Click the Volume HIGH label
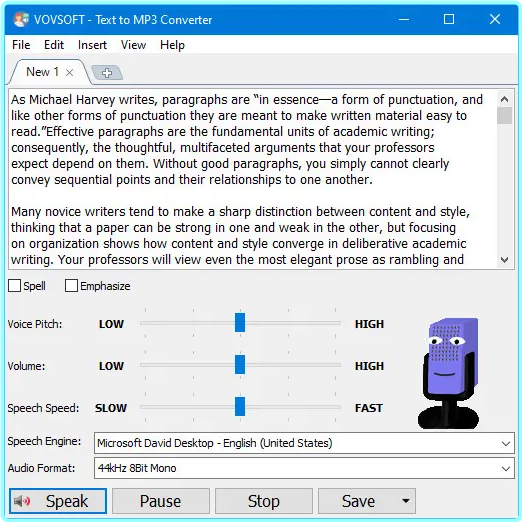522x522 pixels. [x=369, y=366]
